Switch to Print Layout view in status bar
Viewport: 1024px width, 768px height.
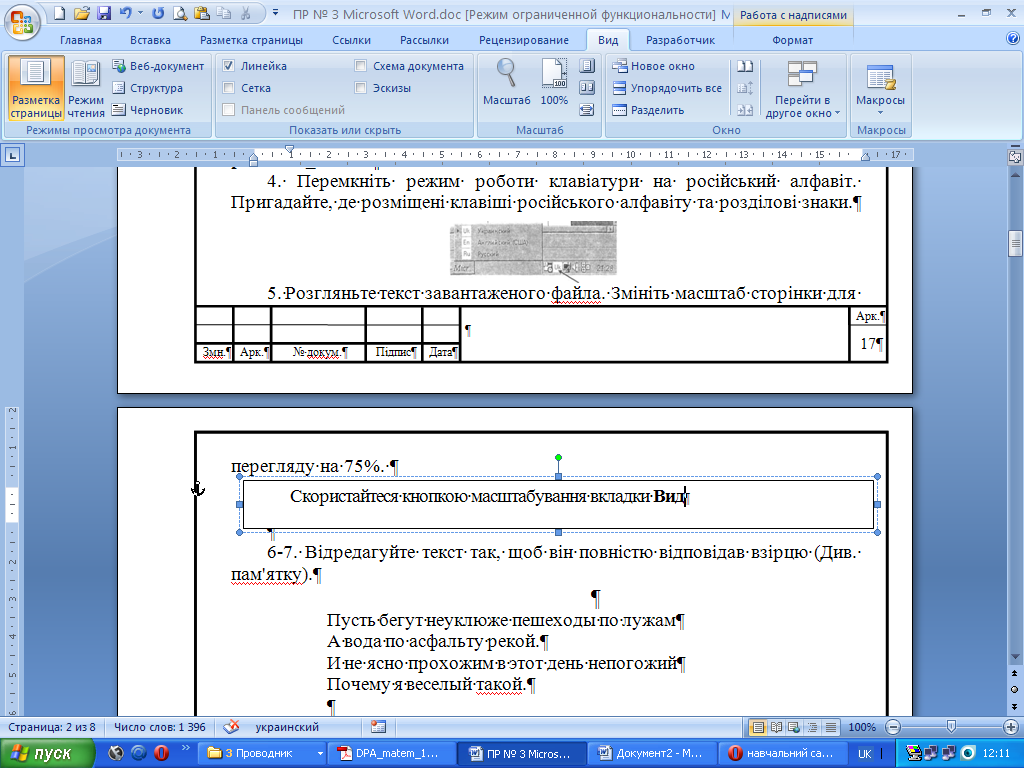pos(758,727)
